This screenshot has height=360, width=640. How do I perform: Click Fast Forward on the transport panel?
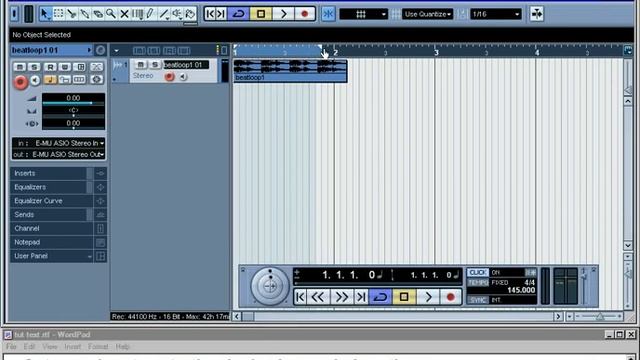click(x=341, y=297)
